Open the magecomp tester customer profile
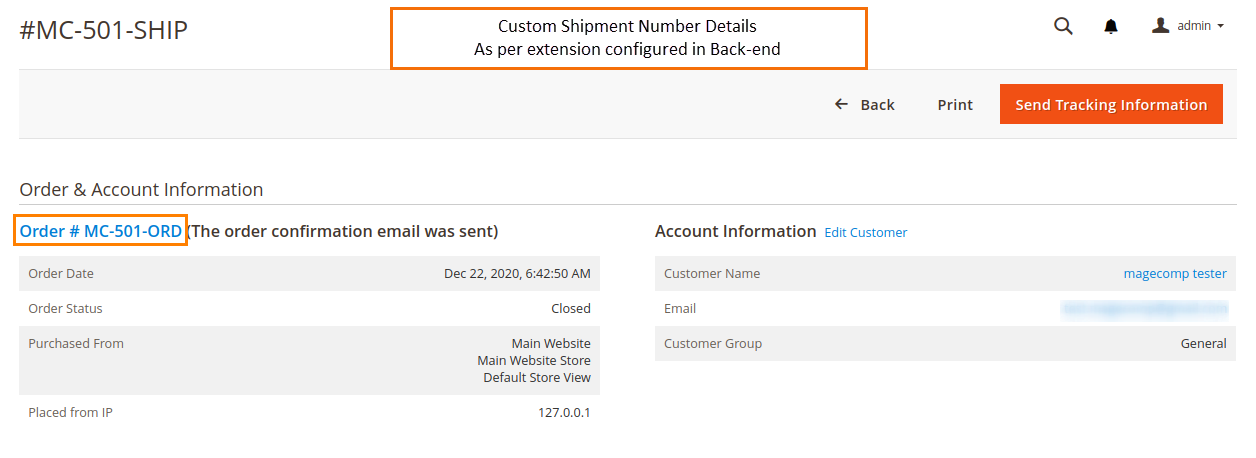Viewport: 1256px width, 458px height. 1175,273
